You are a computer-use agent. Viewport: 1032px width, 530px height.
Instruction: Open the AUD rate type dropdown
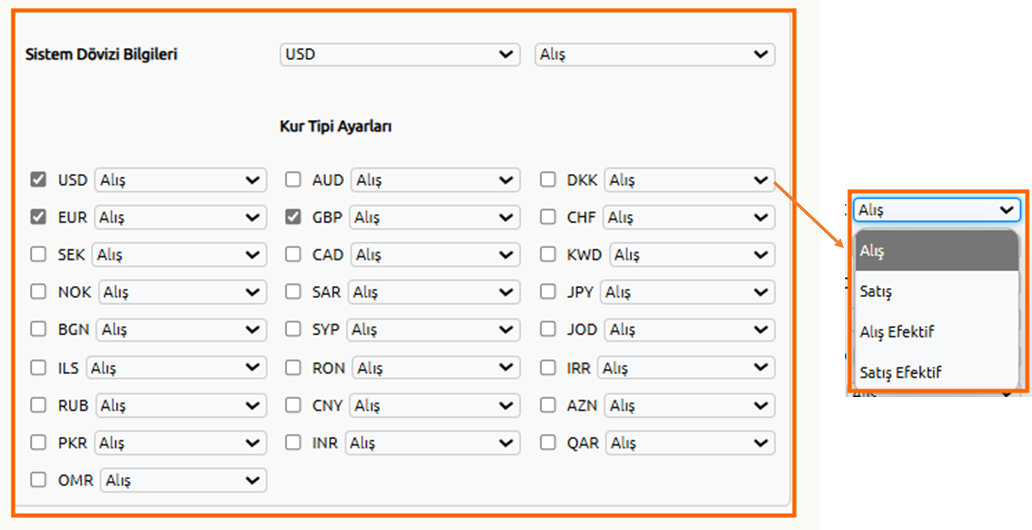click(x=435, y=180)
